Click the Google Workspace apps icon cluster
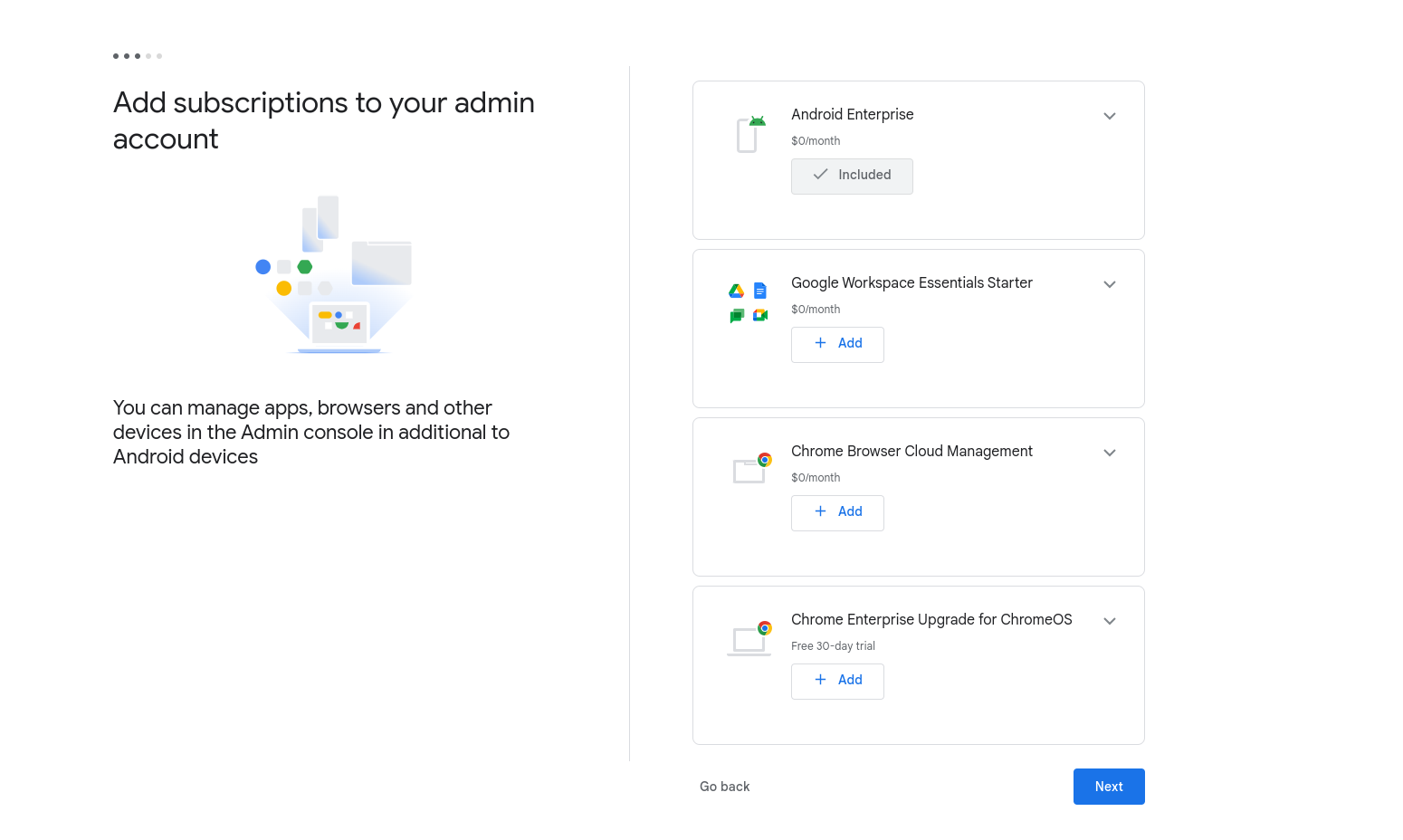This screenshot has width=1403, height=840. tap(749, 302)
